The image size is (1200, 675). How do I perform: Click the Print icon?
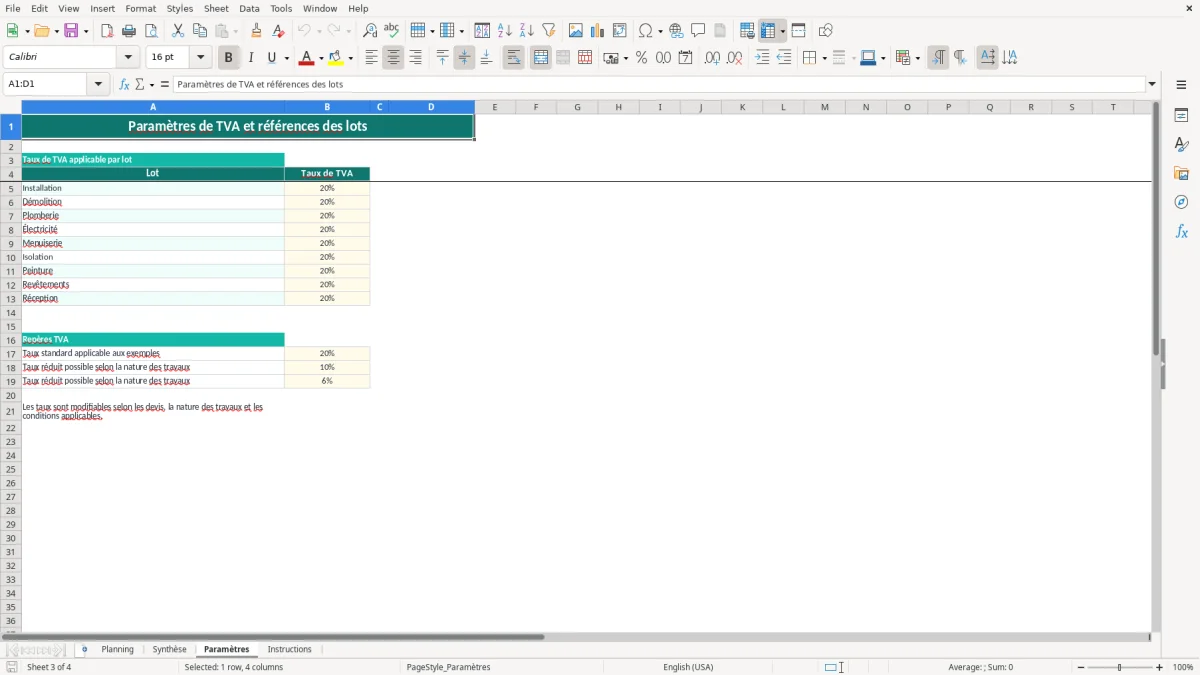pos(129,31)
